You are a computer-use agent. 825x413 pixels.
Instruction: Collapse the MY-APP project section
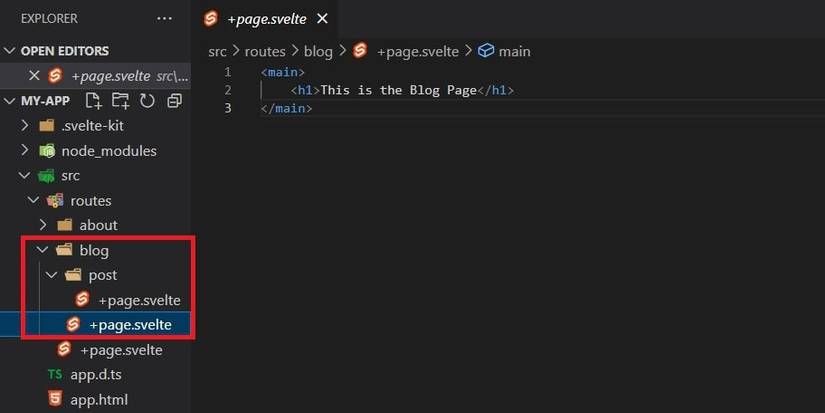click(x=11, y=101)
